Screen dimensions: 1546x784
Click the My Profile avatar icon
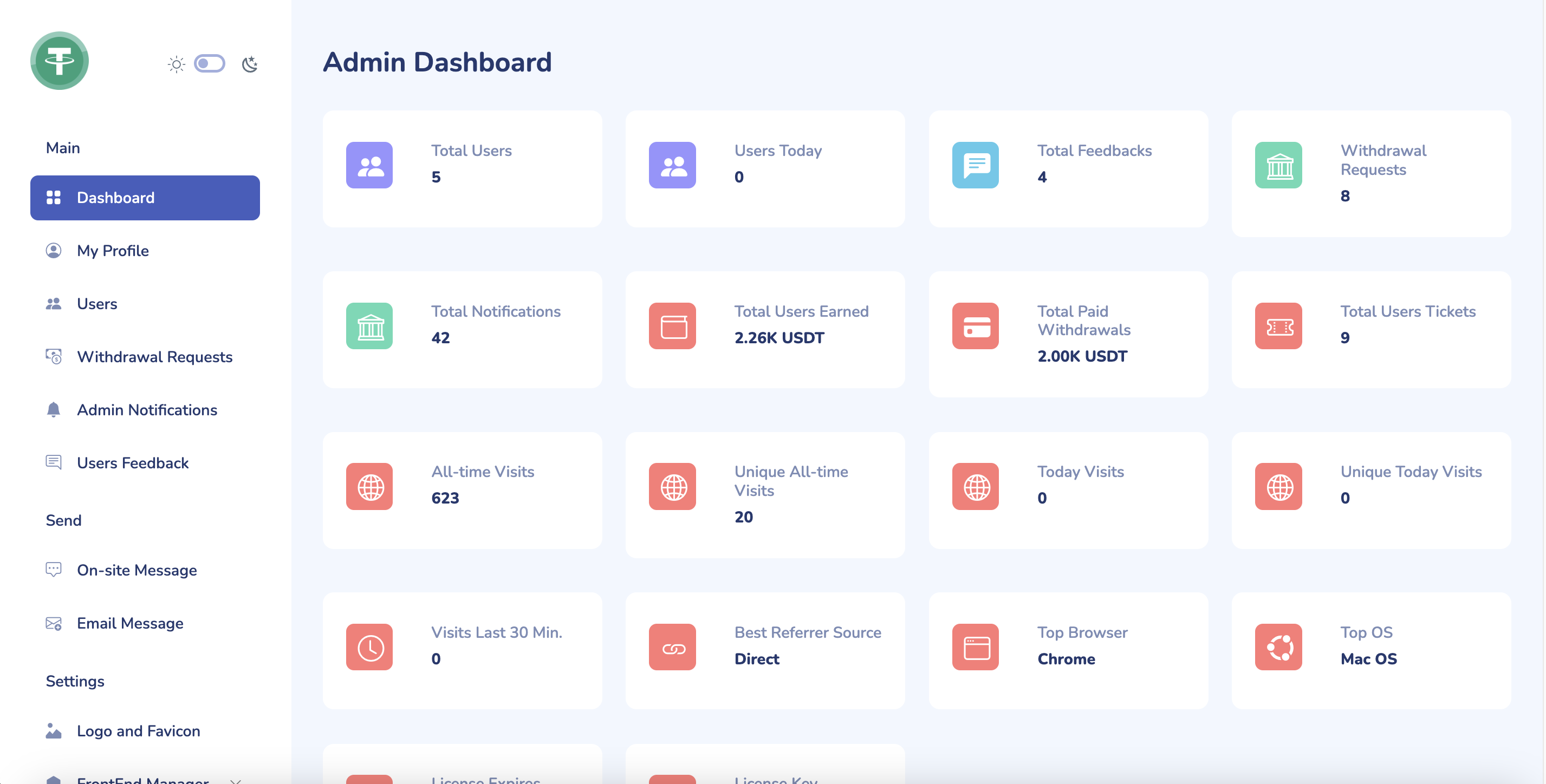point(54,250)
